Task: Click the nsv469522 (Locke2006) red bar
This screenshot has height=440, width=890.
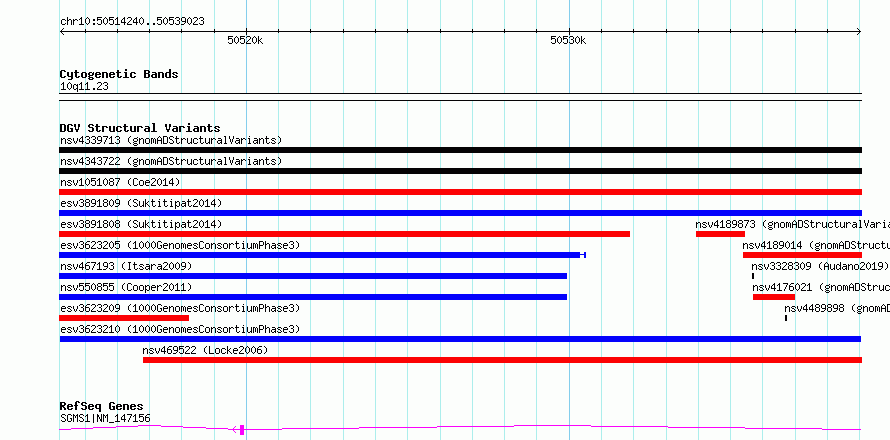Action: click(x=502, y=360)
